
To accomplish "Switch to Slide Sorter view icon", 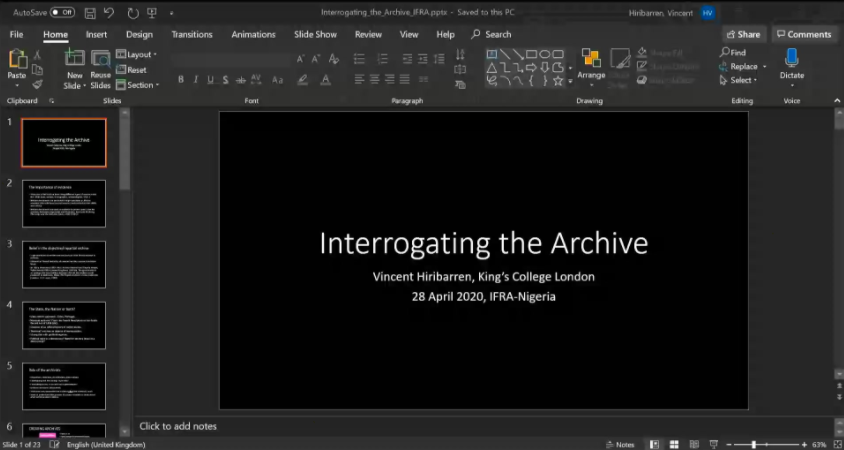I will (673, 445).
